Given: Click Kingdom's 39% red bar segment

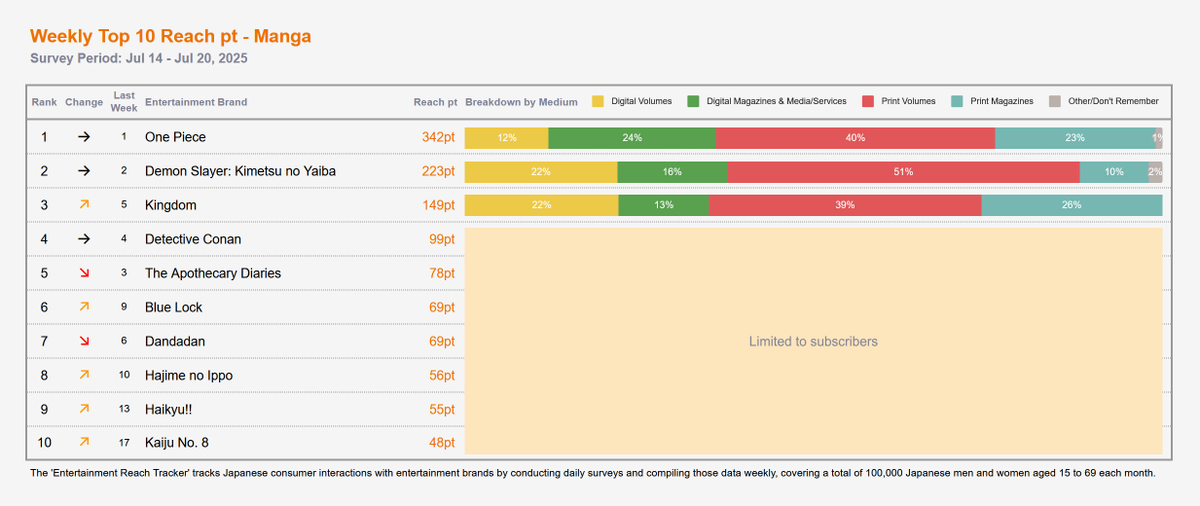Looking at the screenshot, I should pyautogui.click(x=845, y=206).
